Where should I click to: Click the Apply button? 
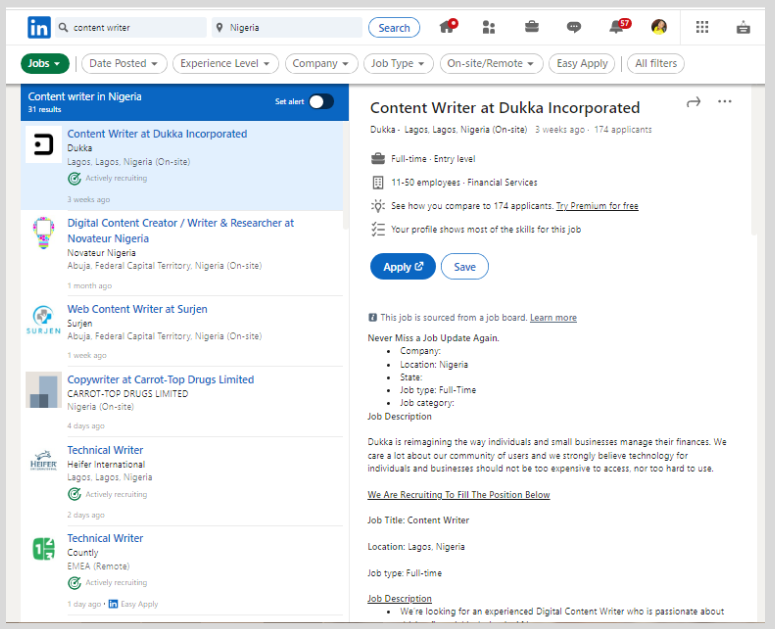[x=403, y=267]
